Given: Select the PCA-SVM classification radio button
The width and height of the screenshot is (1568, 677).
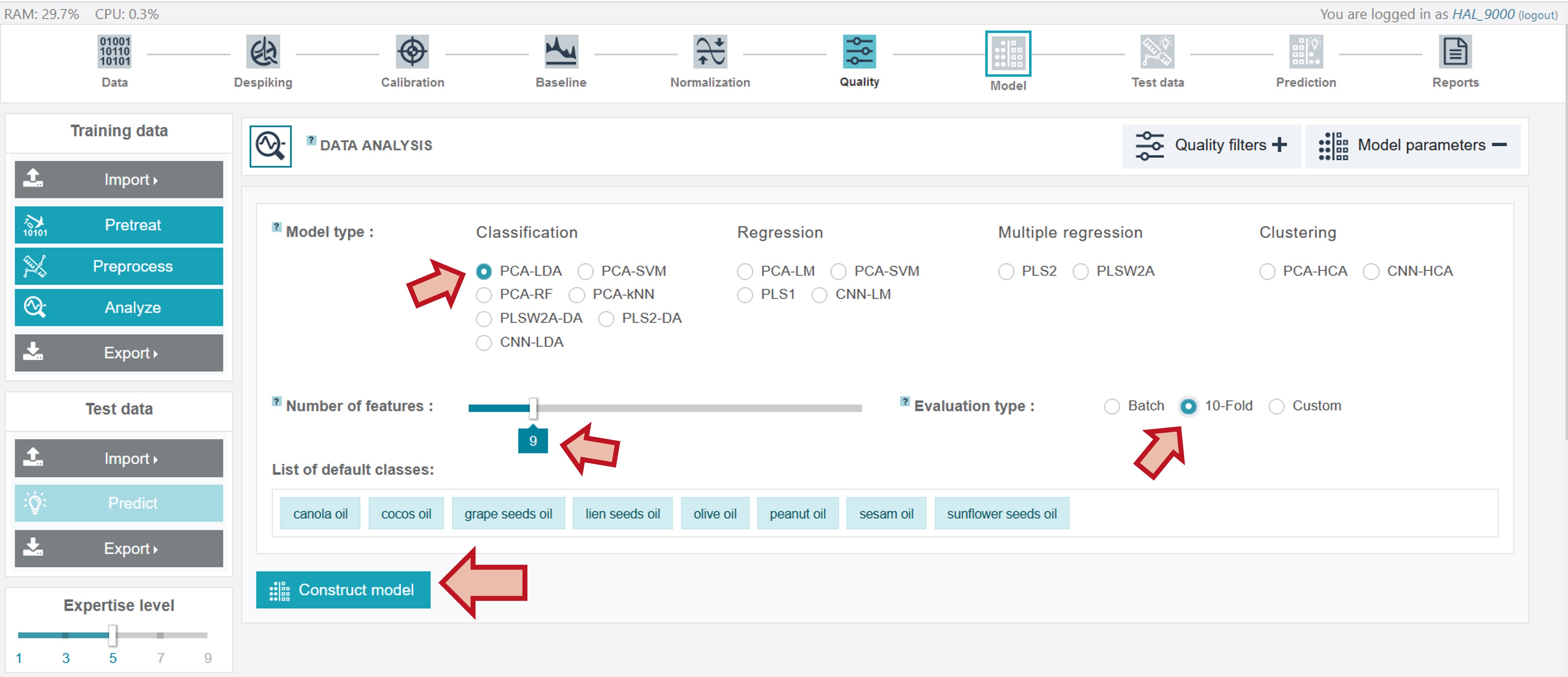Looking at the screenshot, I should click(x=586, y=271).
